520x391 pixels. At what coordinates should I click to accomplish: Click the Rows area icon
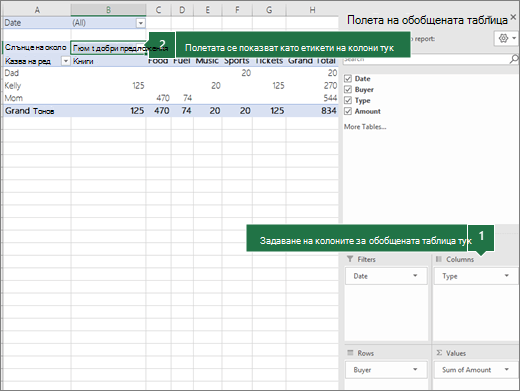(x=350, y=353)
